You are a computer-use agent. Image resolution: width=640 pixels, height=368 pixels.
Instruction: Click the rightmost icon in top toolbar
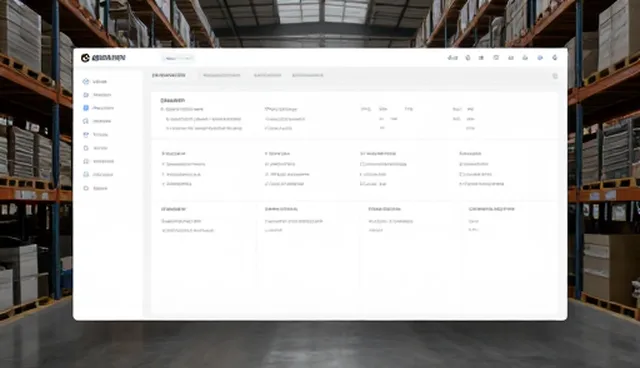coord(555,58)
